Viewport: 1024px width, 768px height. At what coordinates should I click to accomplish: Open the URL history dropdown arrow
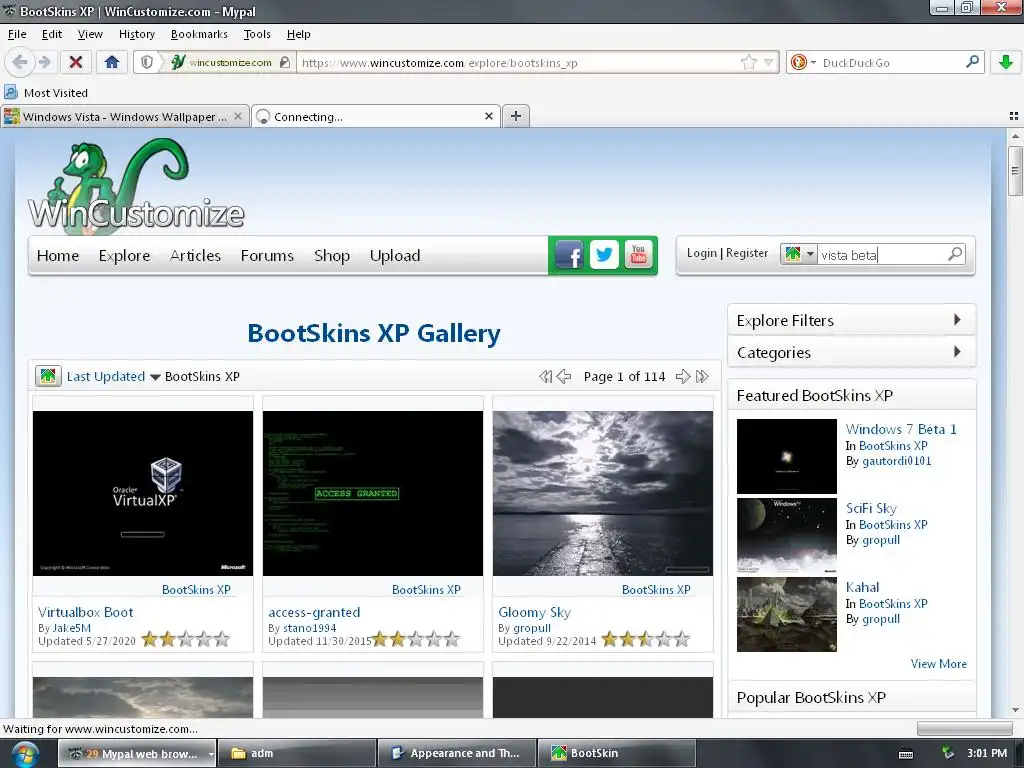[769, 63]
